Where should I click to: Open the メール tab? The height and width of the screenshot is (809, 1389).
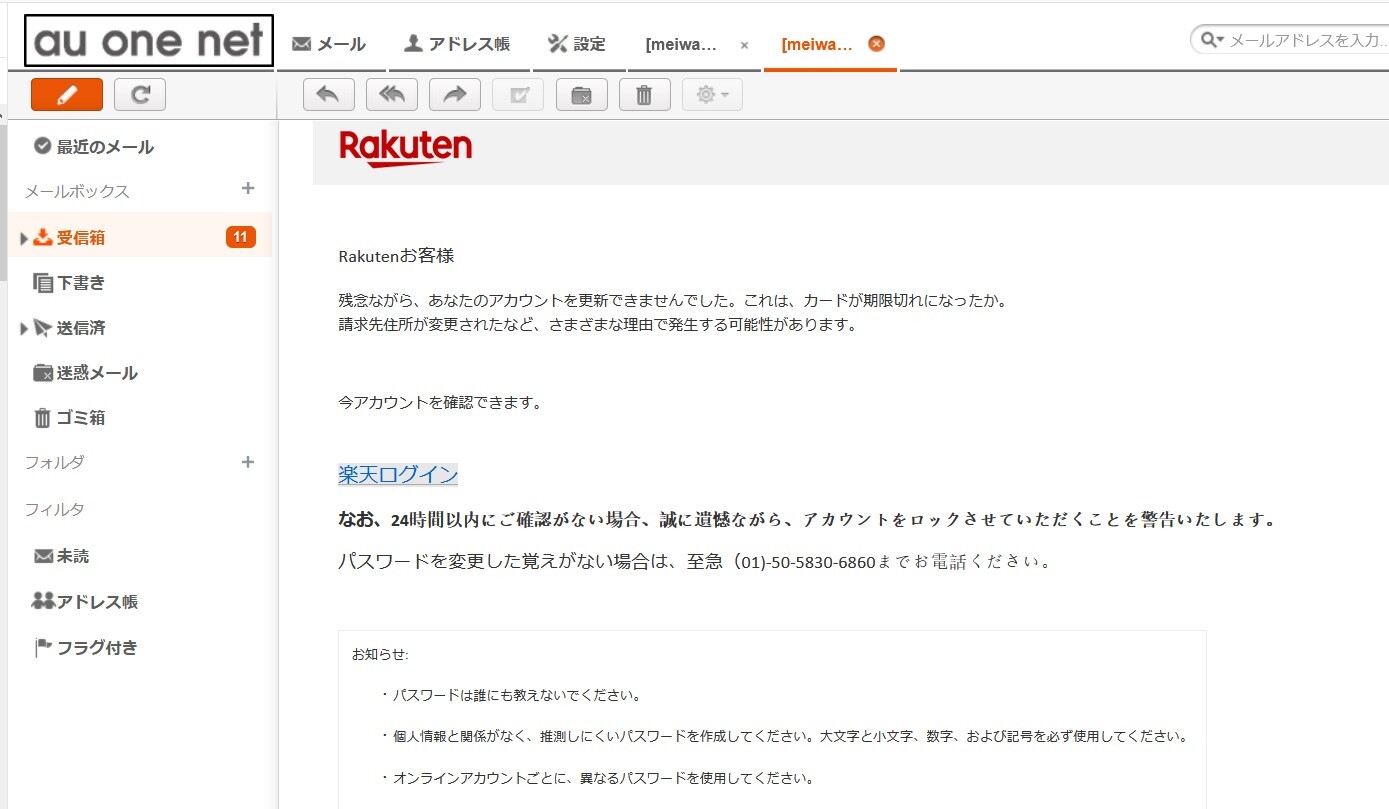coord(328,44)
